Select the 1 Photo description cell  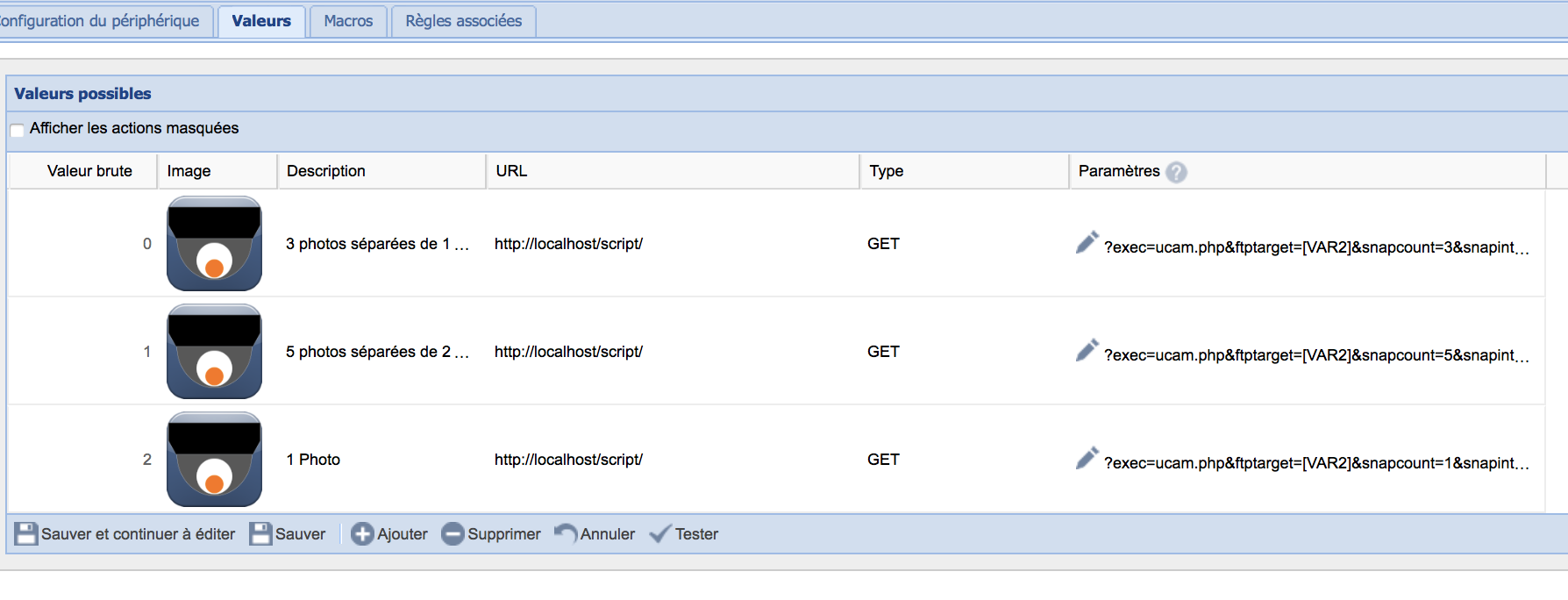click(x=313, y=460)
